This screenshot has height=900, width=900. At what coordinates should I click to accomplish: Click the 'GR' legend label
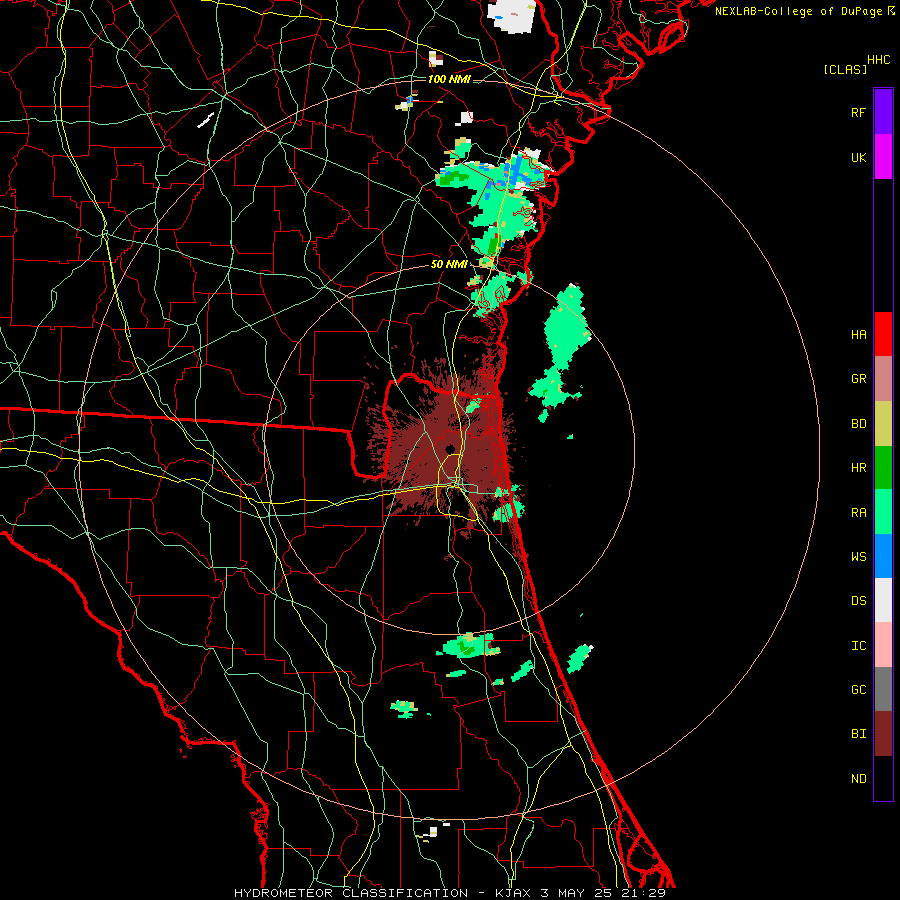pos(858,379)
